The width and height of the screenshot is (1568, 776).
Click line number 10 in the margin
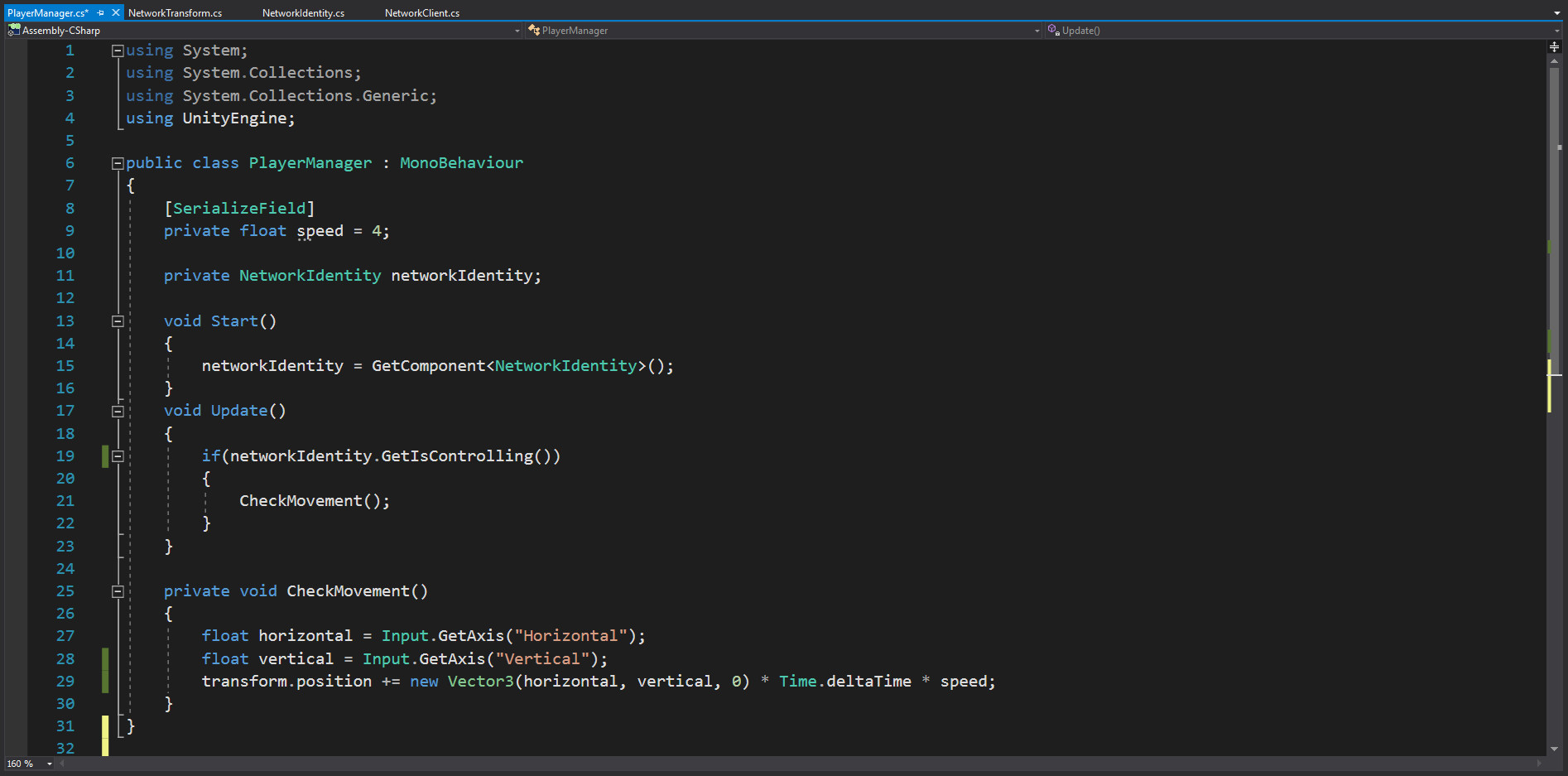pos(65,253)
